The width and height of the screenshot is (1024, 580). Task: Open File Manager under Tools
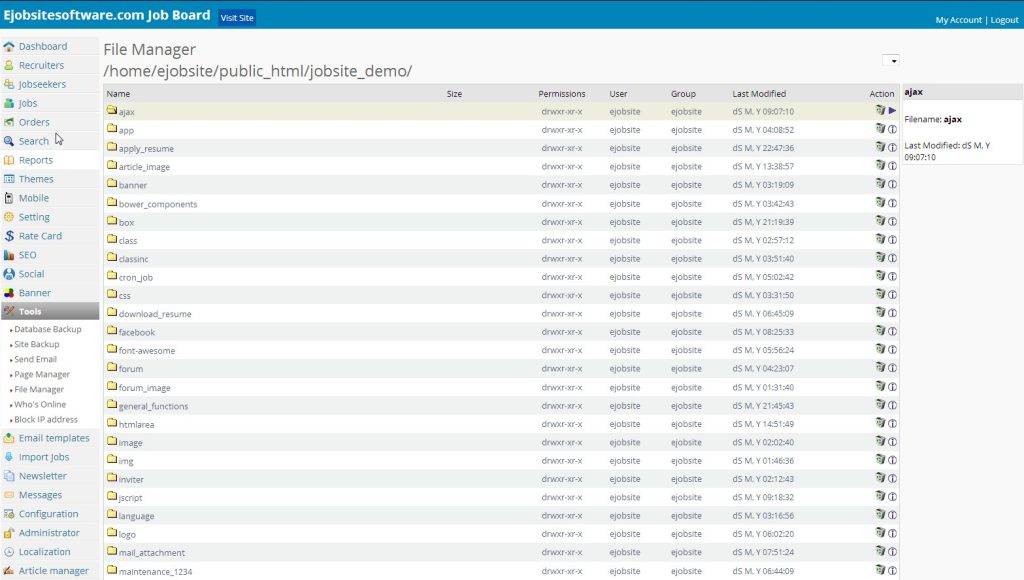click(x=39, y=389)
